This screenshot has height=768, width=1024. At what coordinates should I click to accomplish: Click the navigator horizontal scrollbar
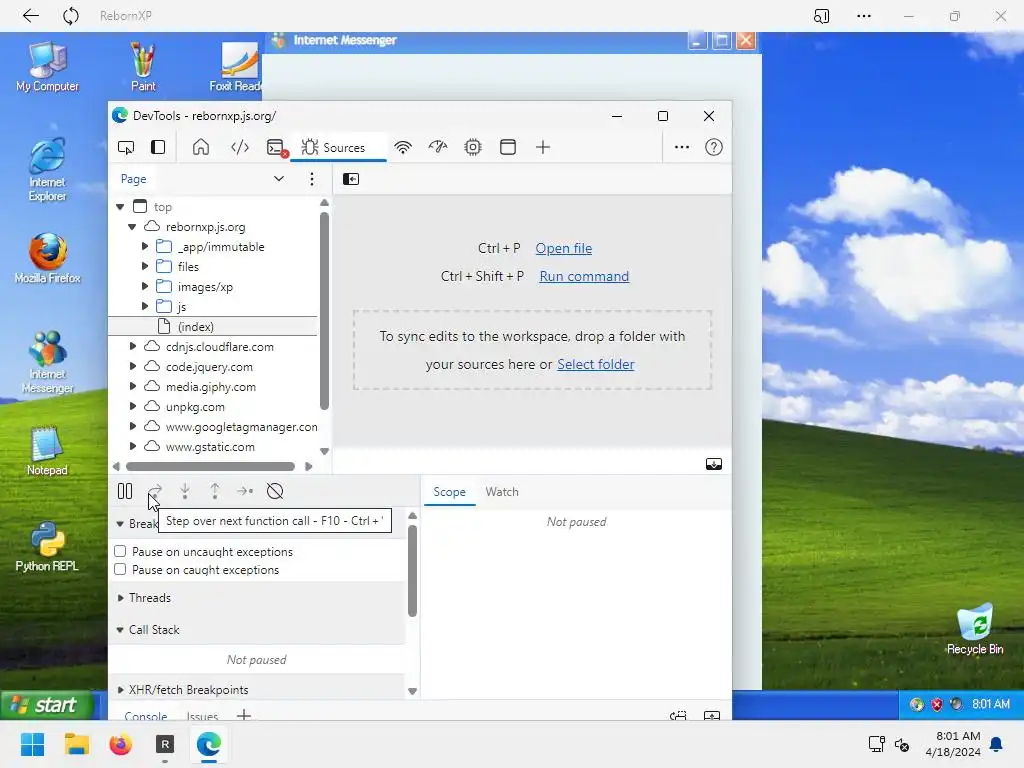click(x=210, y=466)
